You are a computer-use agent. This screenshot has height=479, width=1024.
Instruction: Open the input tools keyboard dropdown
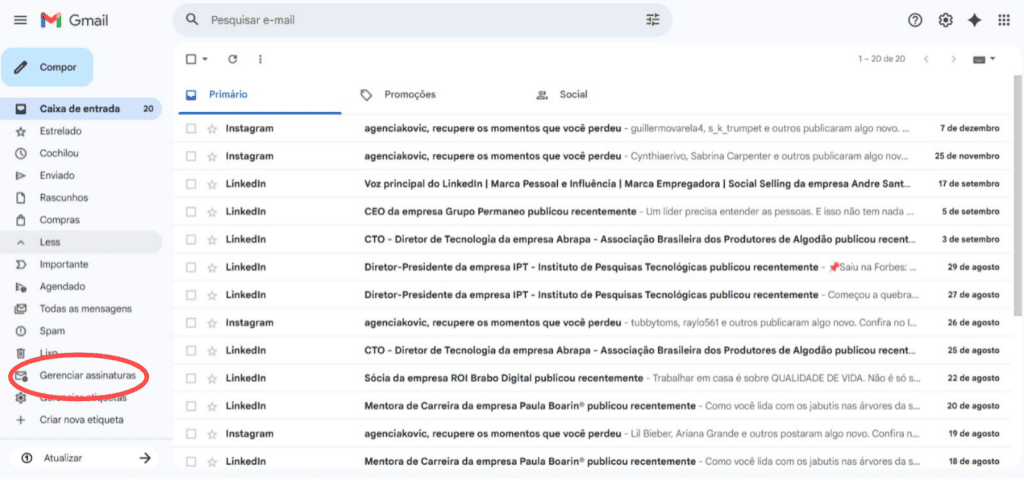984,59
